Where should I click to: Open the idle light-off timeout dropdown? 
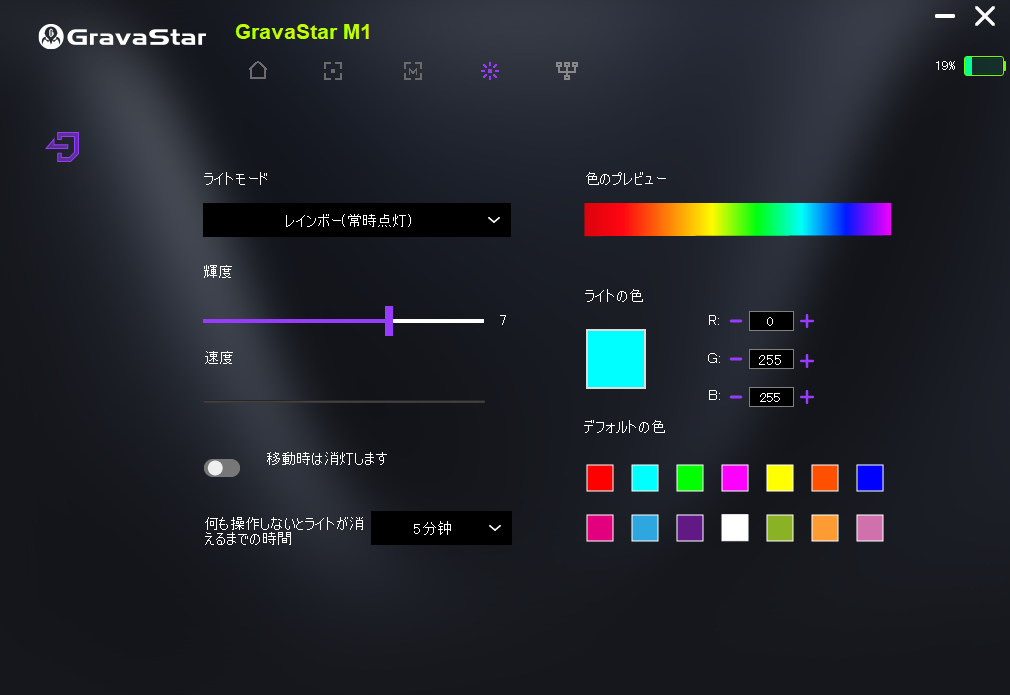point(441,528)
